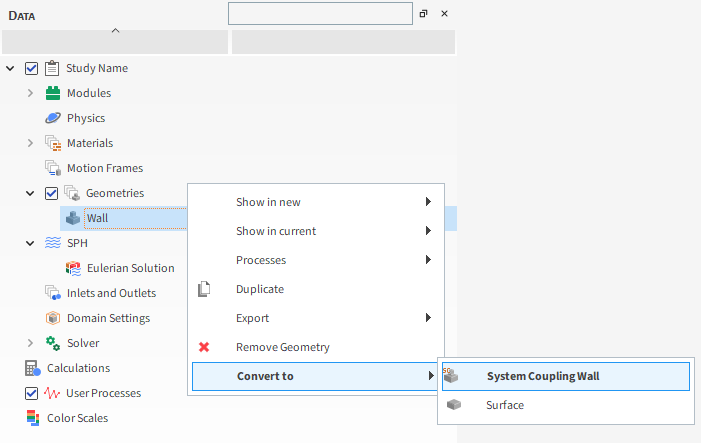Select the Solver label in the tree
This screenshot has height=443, width=701.
click(x=83, y=343)
